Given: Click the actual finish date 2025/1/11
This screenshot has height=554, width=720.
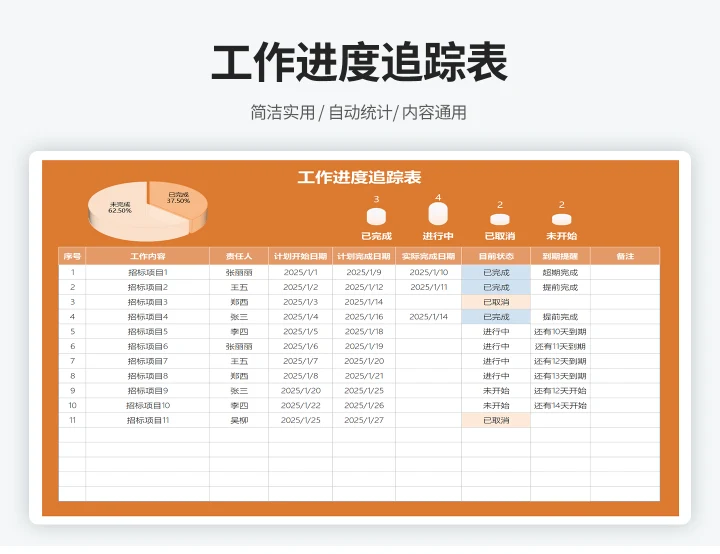Looking at the screenshot, I should (428, 287).
